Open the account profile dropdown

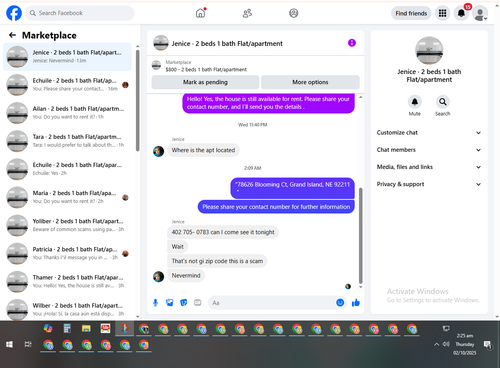click(x=480, y=14)
